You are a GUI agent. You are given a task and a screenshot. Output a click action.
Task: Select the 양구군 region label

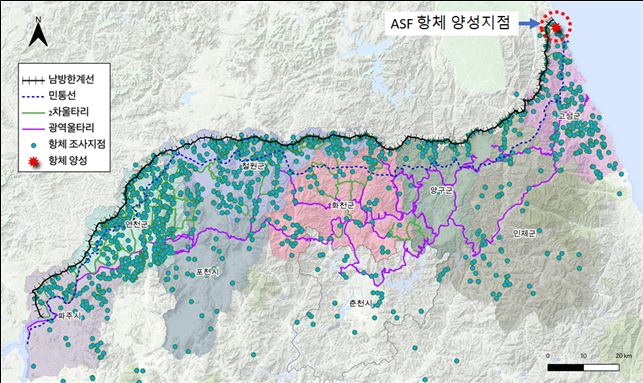point(441,190)
